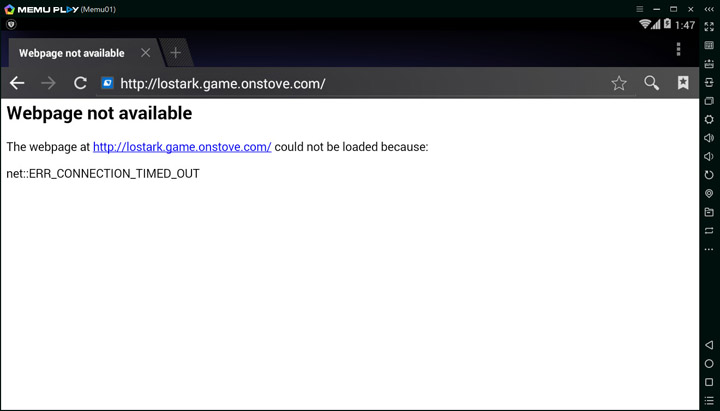Minimize the MEmu Play window
Image resolution: width=720 pixels, height=411 pixels.
[657, 9]
